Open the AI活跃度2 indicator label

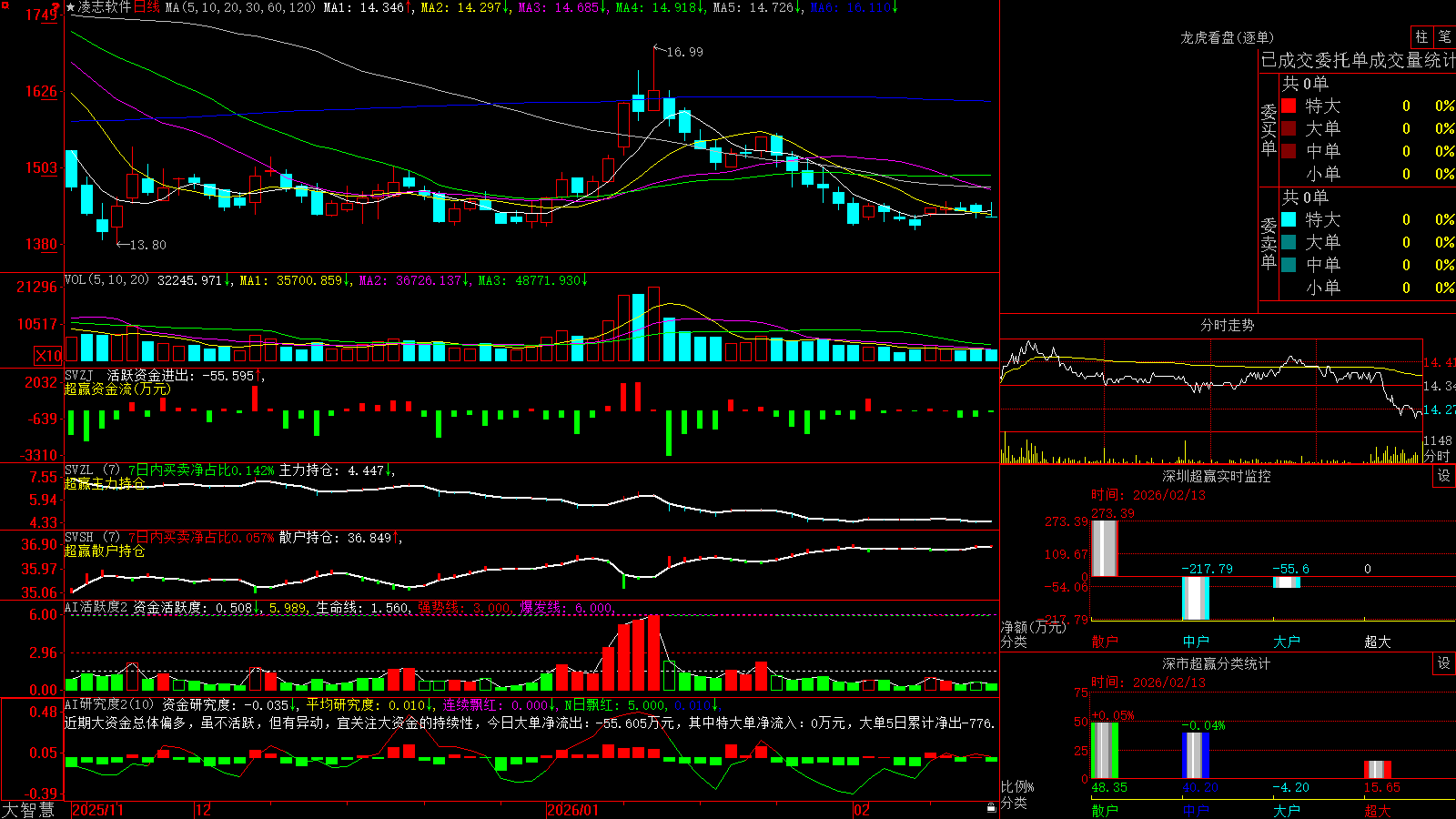point(96,607)
